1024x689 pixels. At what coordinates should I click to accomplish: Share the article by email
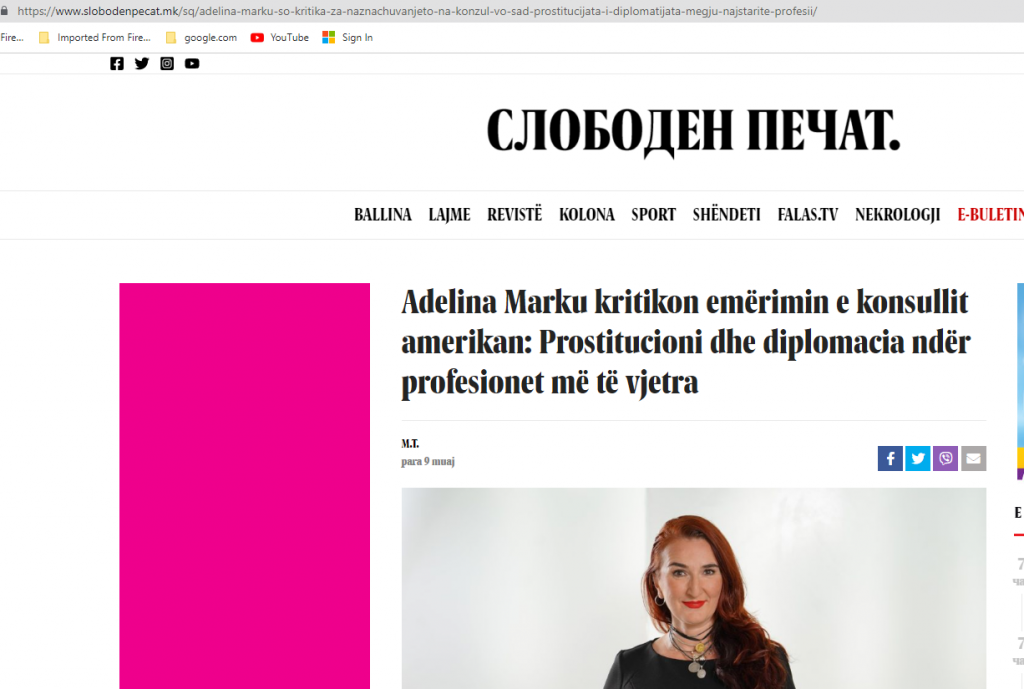coord(973,458)
